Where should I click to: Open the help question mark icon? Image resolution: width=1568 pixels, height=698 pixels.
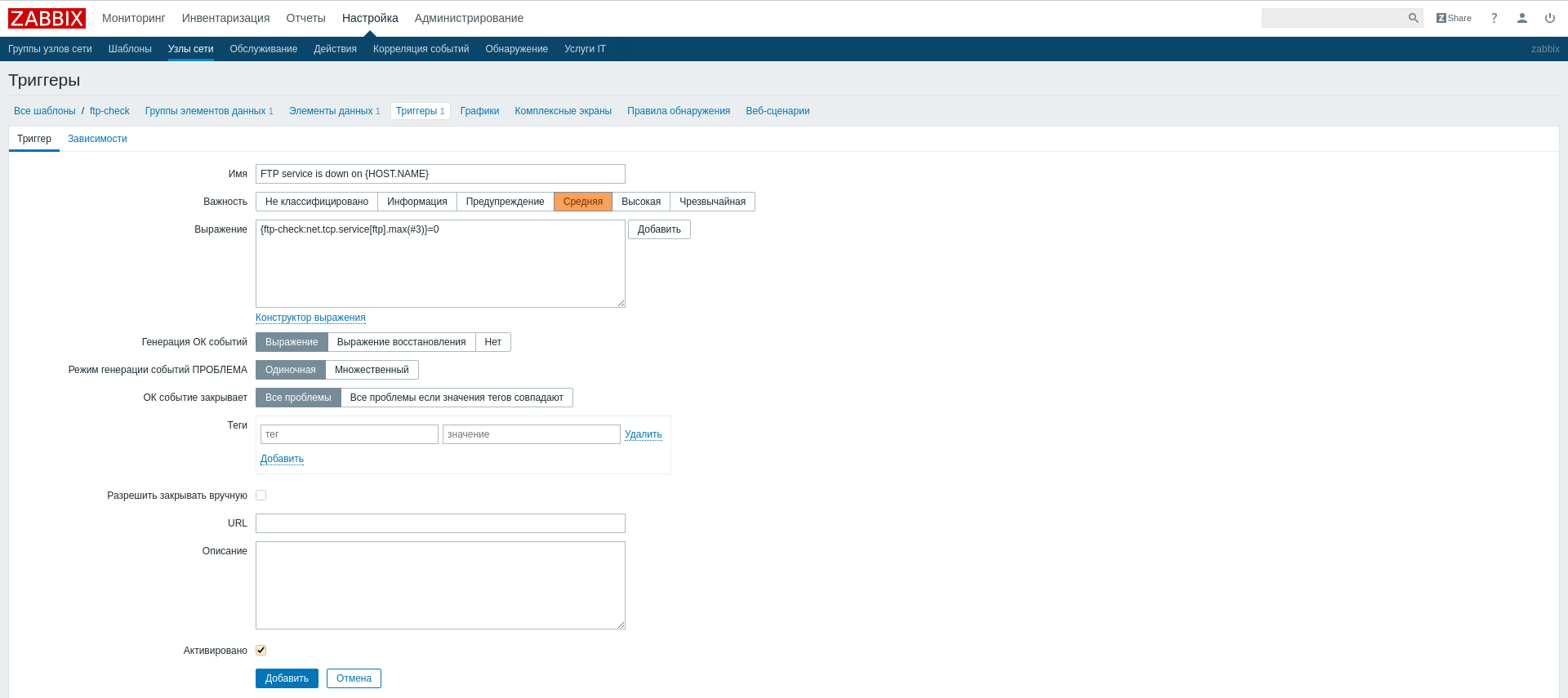point(1494,18)
